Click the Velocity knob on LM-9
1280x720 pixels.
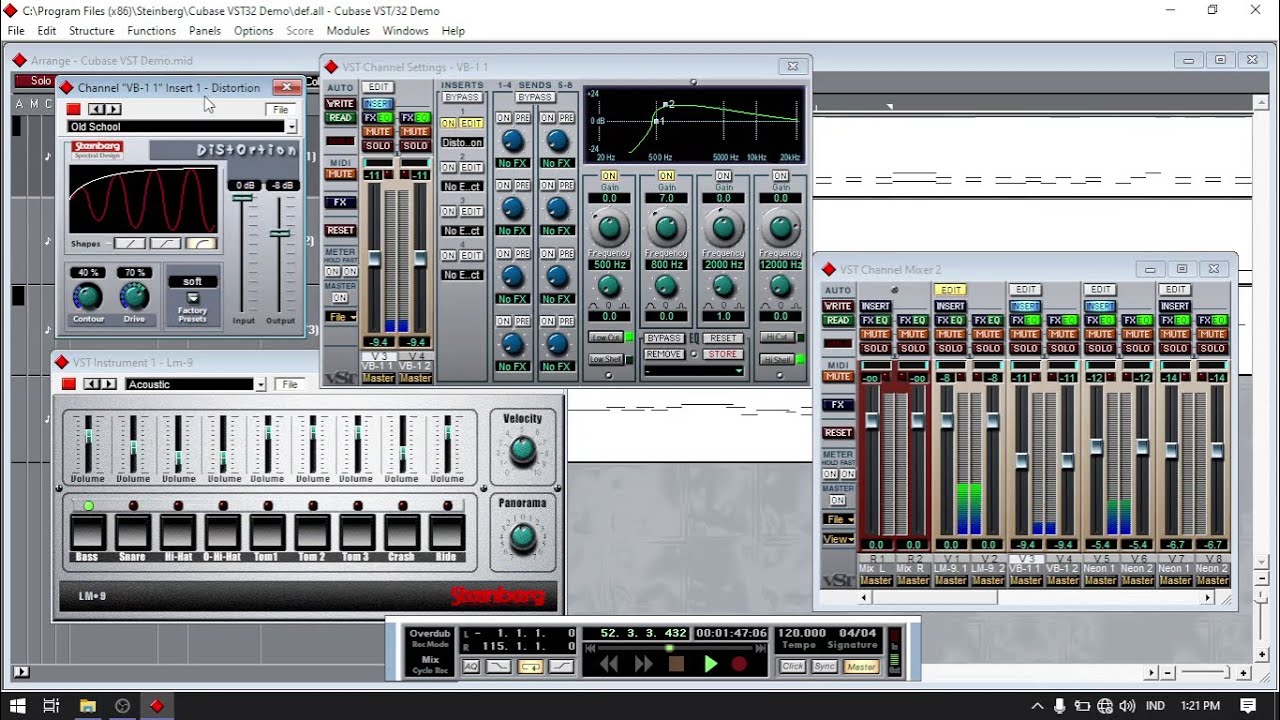[x=522, y=451]
